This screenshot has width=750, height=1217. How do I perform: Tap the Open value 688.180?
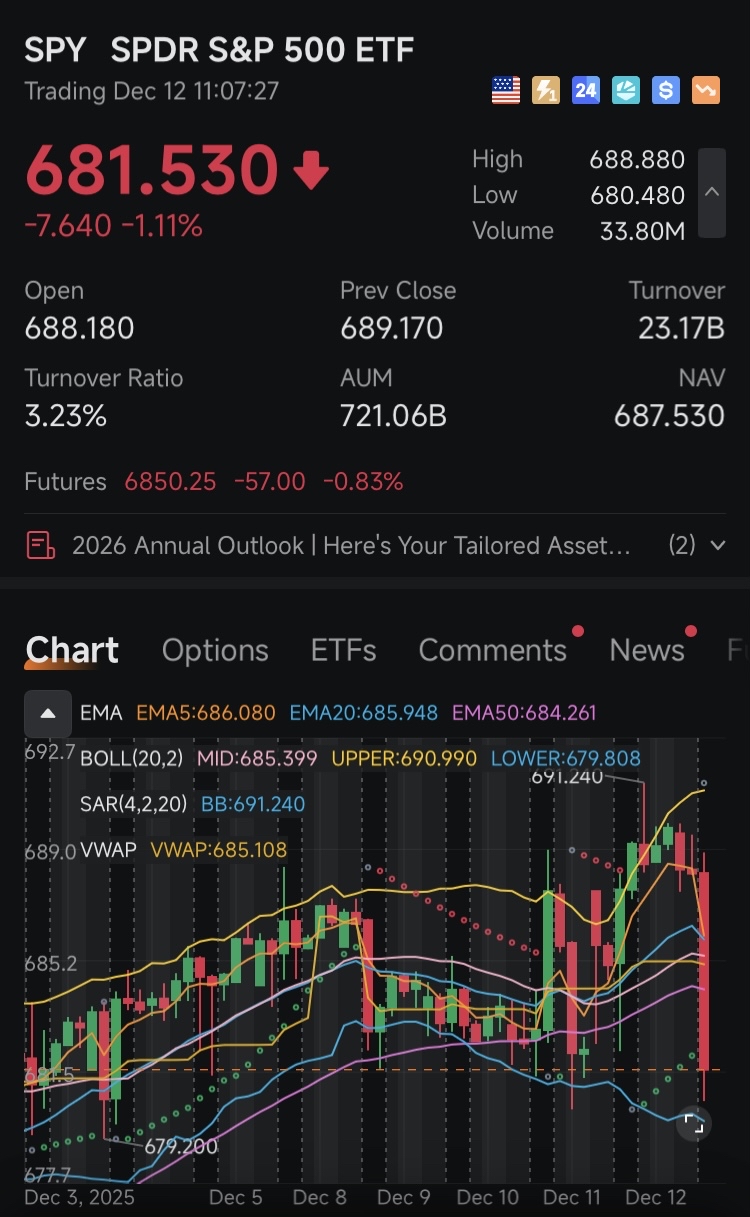pyautogui.click(x=79, y=329)
